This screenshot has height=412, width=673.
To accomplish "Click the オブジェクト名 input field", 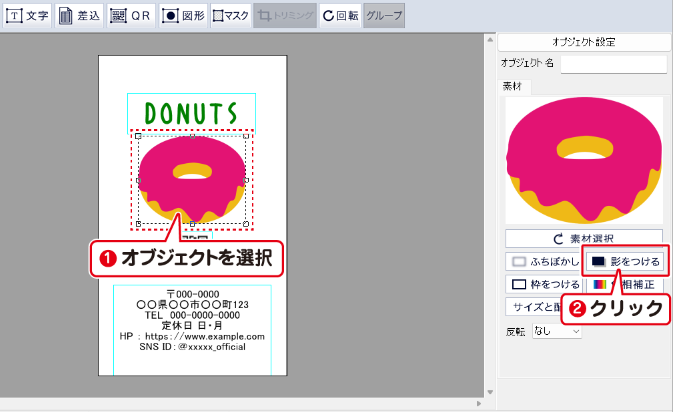I will (613, 64).
